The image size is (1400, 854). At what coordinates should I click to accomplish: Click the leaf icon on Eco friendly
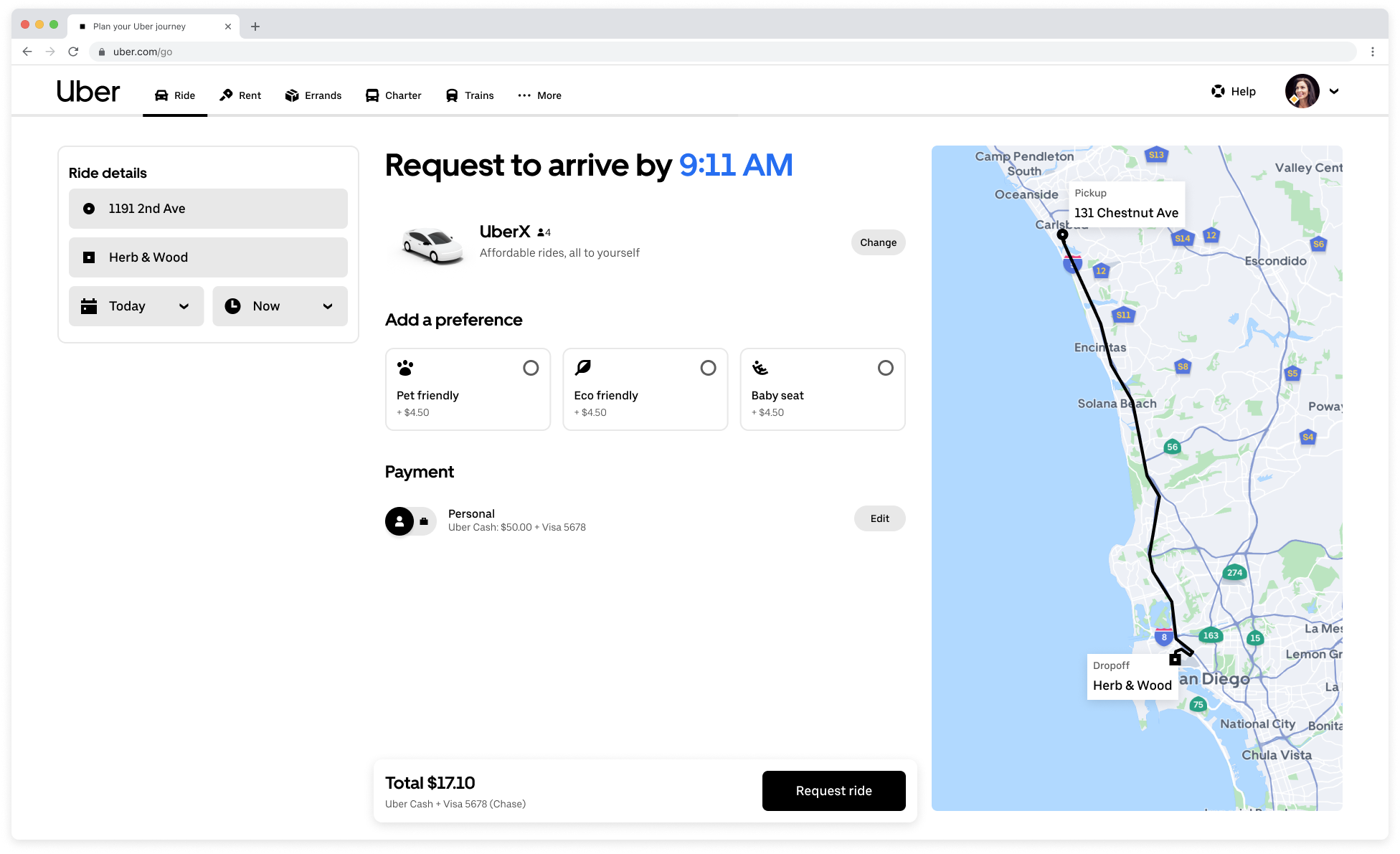[583, 368]
